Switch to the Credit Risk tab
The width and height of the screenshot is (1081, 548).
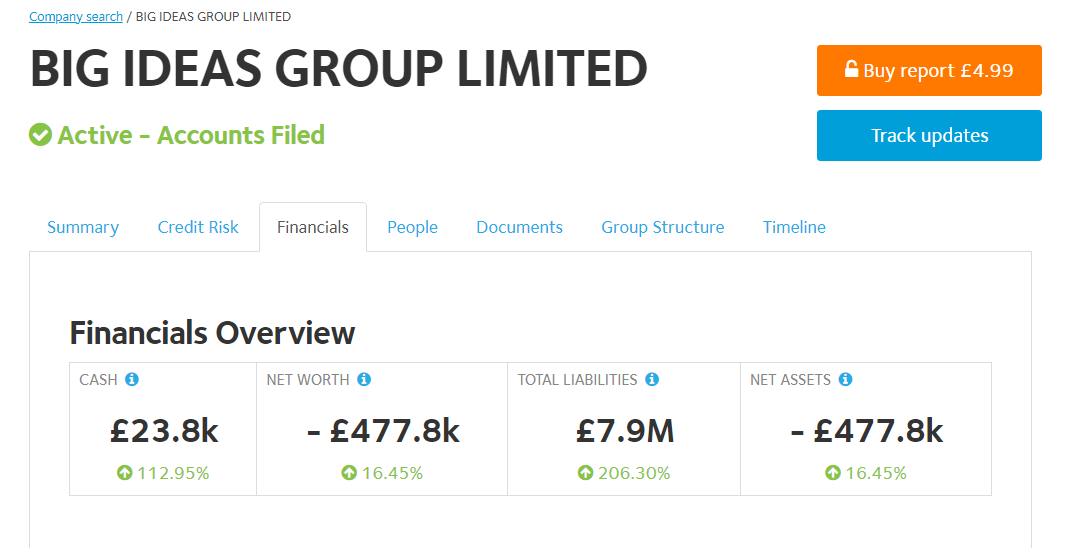(x=198, y=227)
